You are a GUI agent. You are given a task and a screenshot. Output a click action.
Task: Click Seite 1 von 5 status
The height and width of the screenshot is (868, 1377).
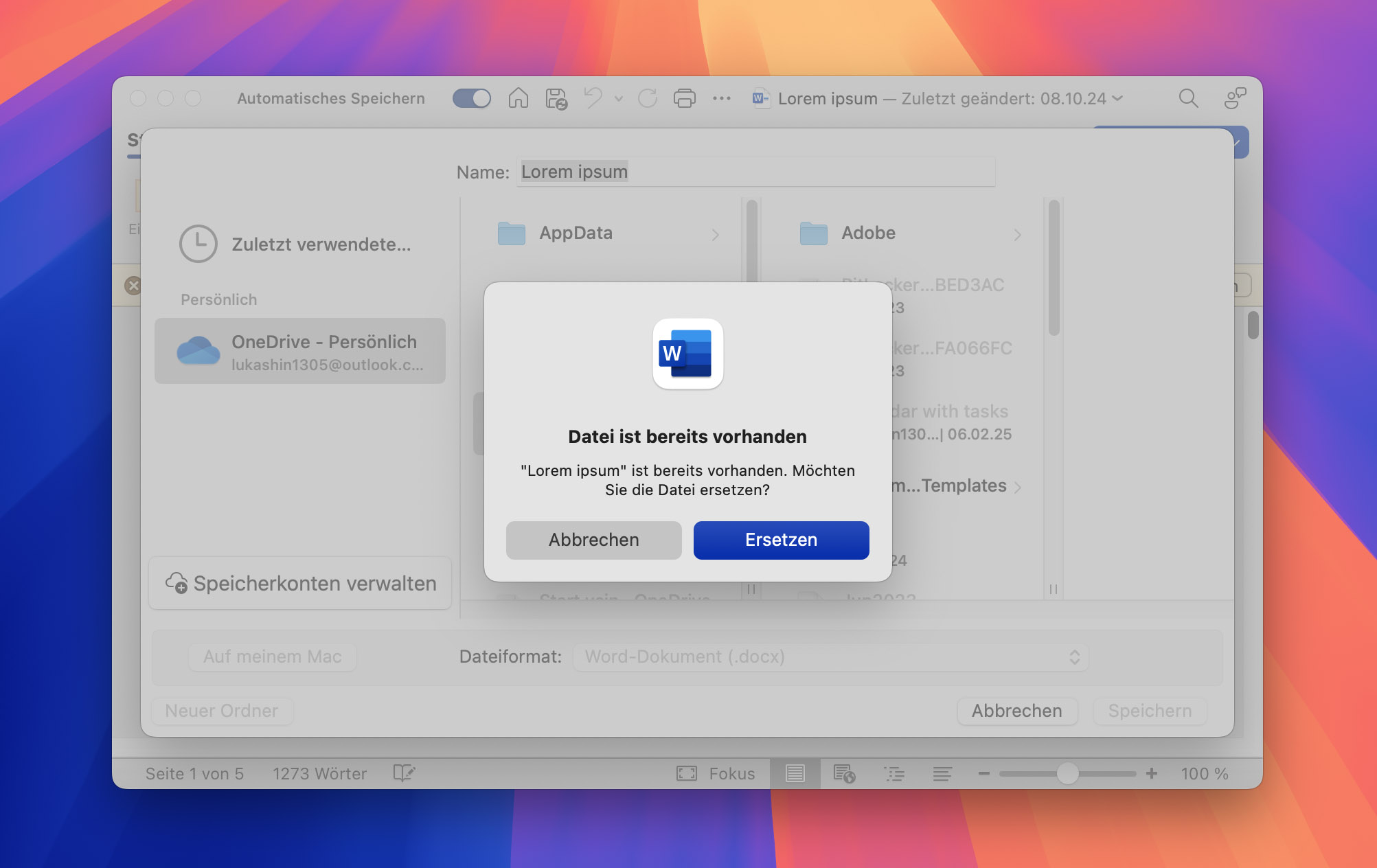[194, 774]
